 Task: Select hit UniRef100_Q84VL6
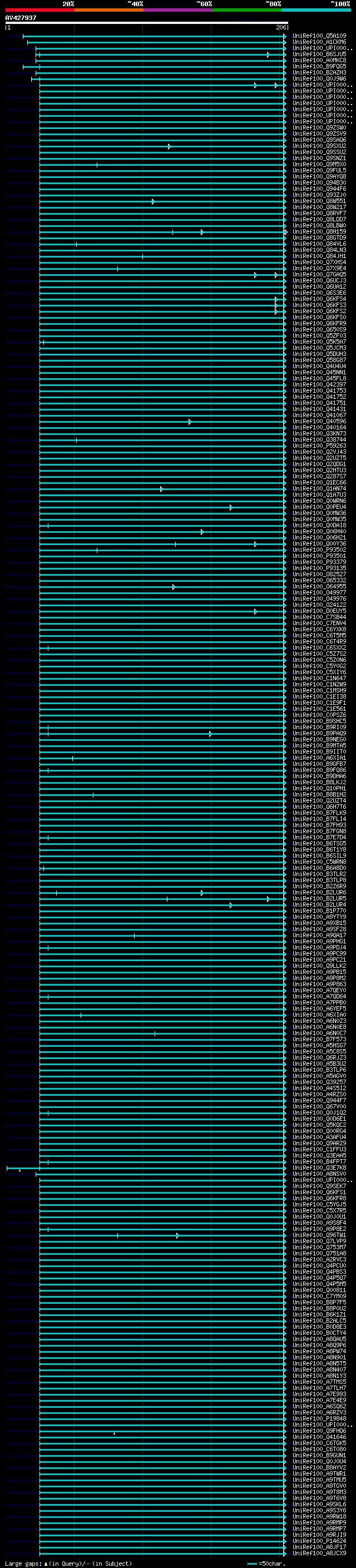pyautogui.click(x=319, y=244)
